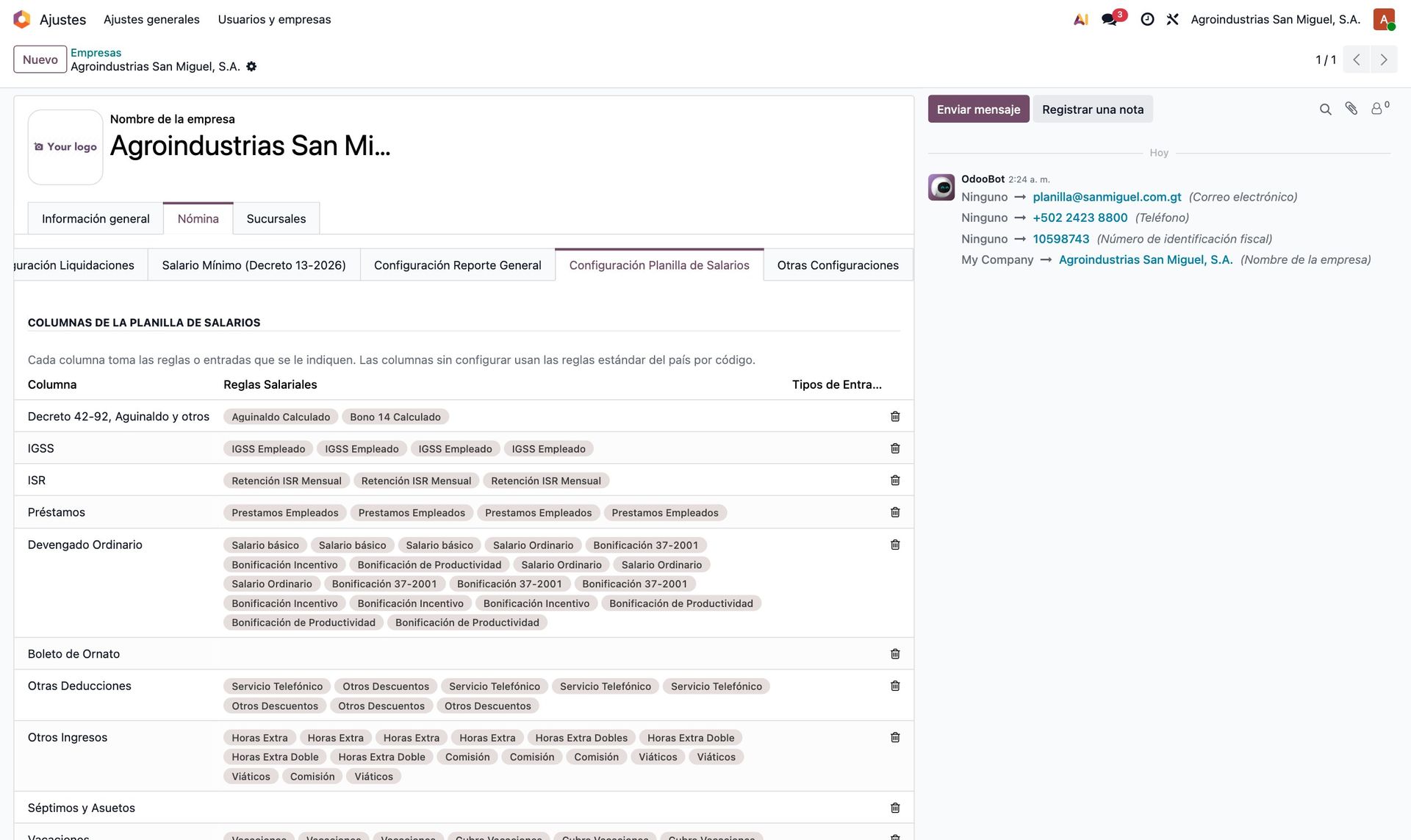Open the AI assistant icon
Screen dimensions: 1411x840
(1080, 19)
